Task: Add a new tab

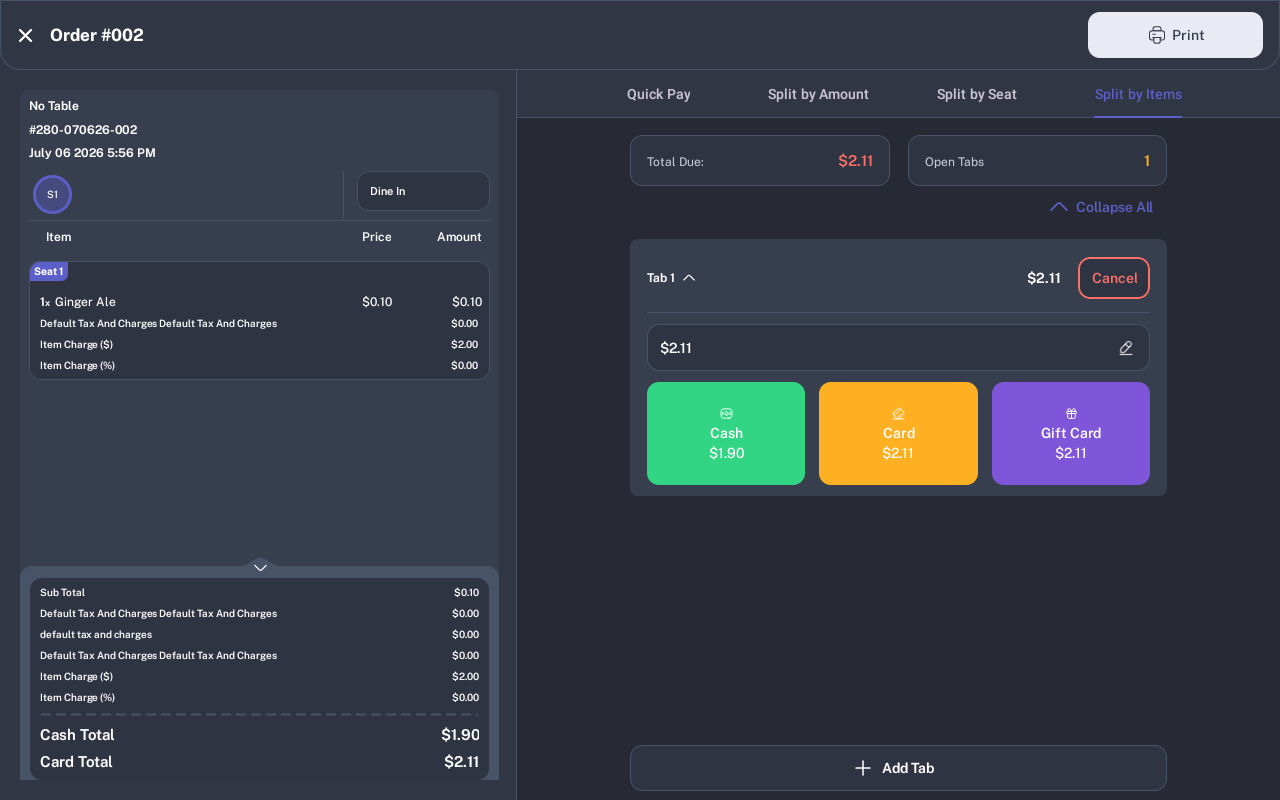Action: click(898, 768)
